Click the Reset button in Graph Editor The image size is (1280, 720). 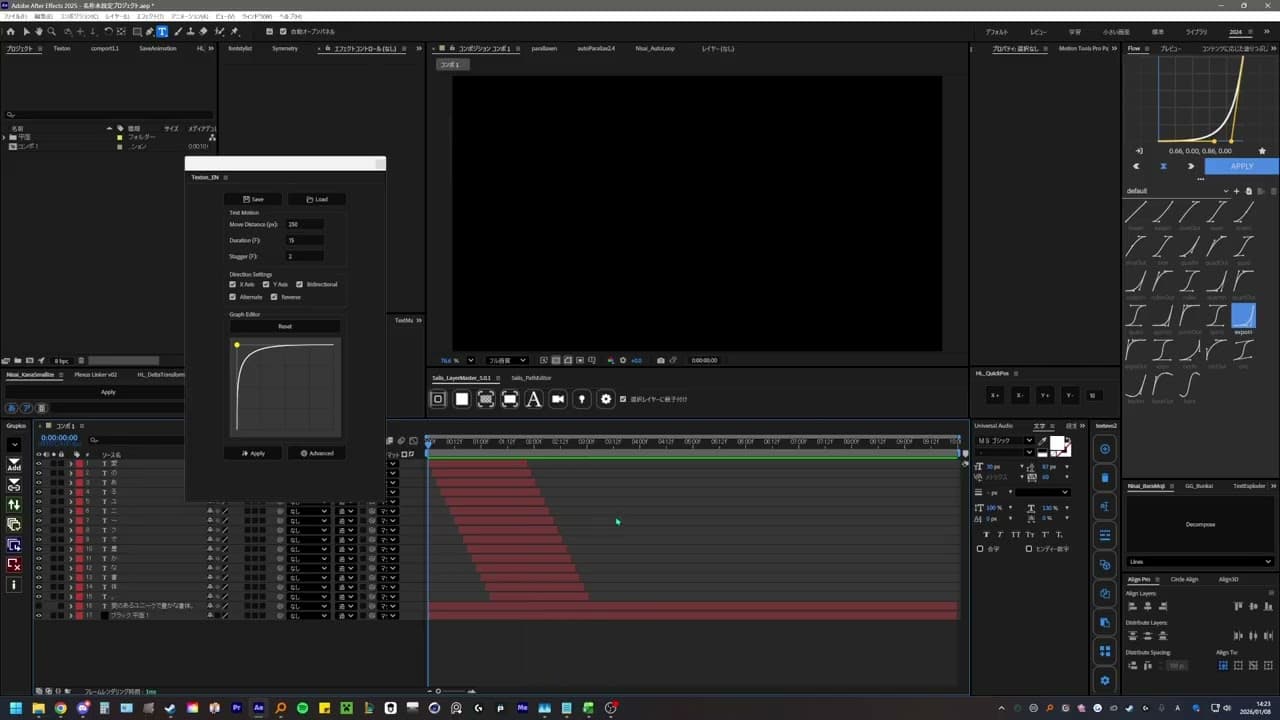[285, 326]
